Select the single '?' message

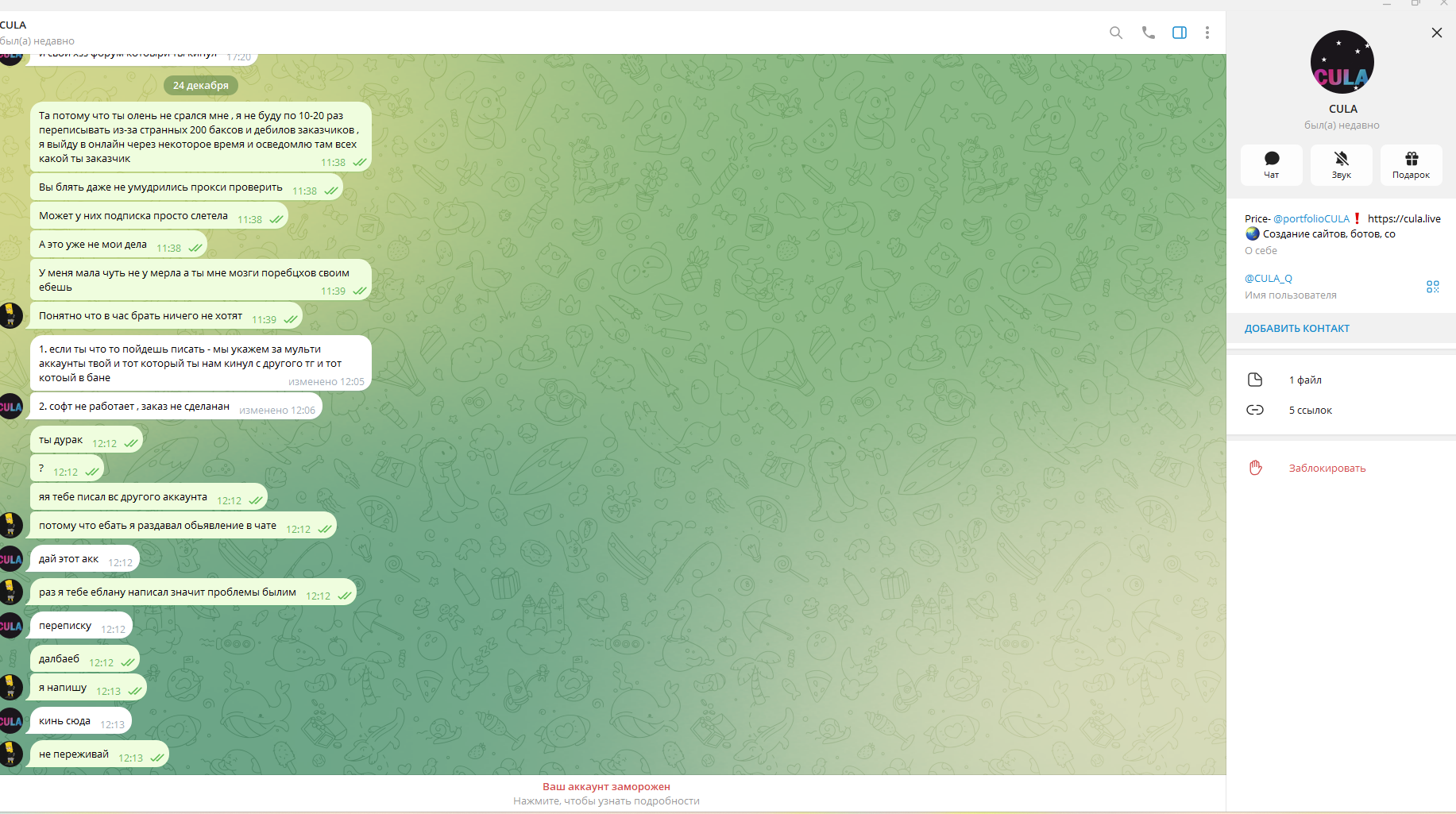[x=67, y=469]
